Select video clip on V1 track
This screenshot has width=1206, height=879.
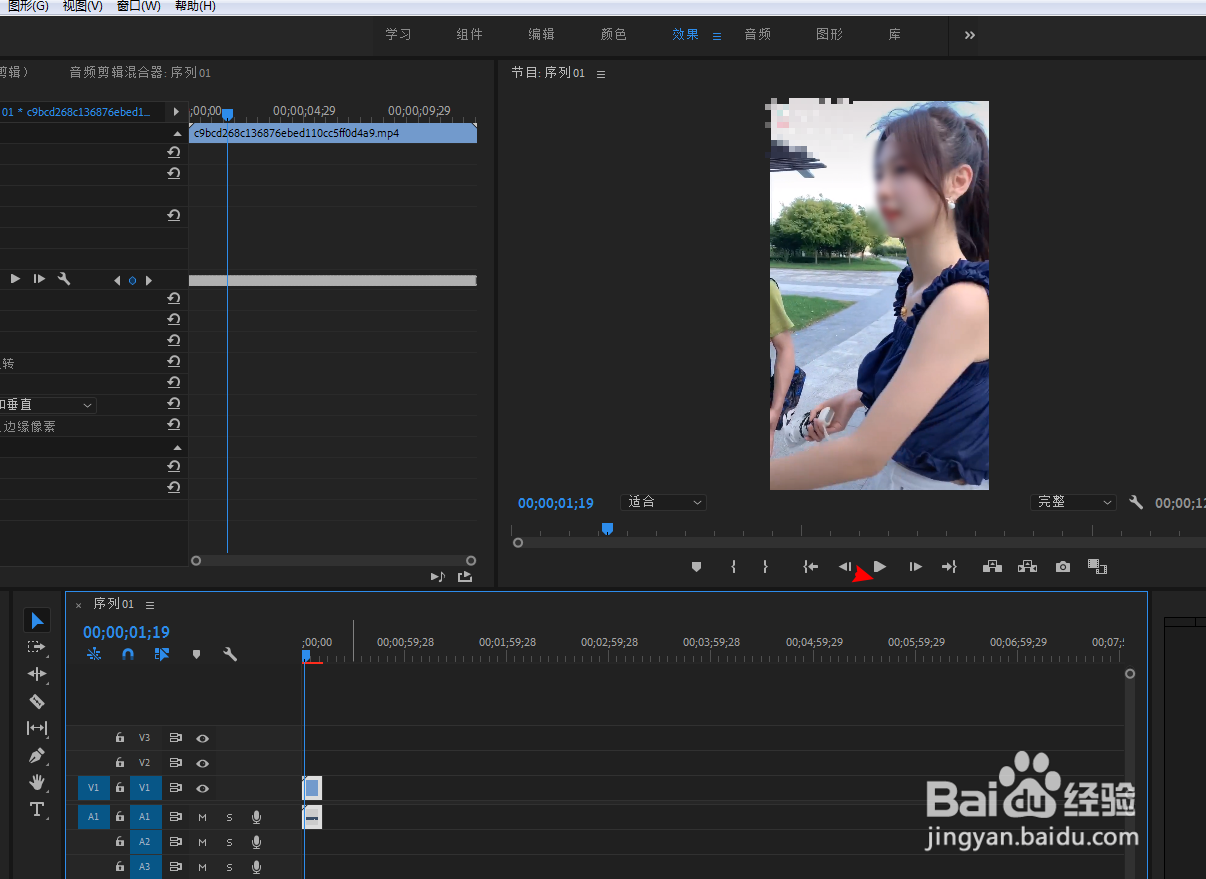point(312,788)
